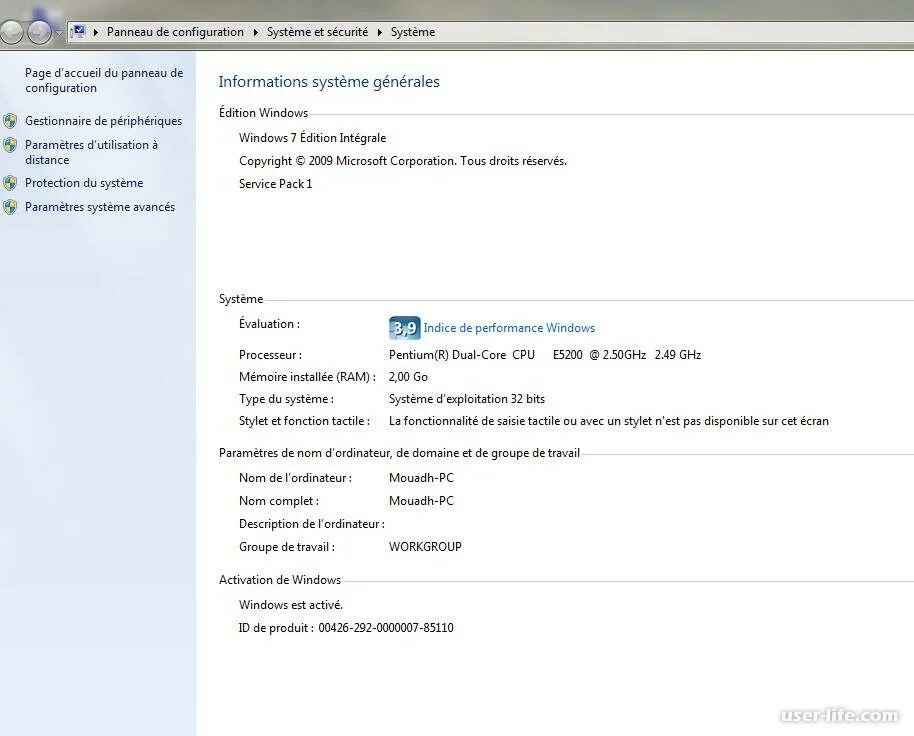
Task: Select processor value Pentium(R) Dual-Core CPU E5200
Action: click(x=544, y=355)
